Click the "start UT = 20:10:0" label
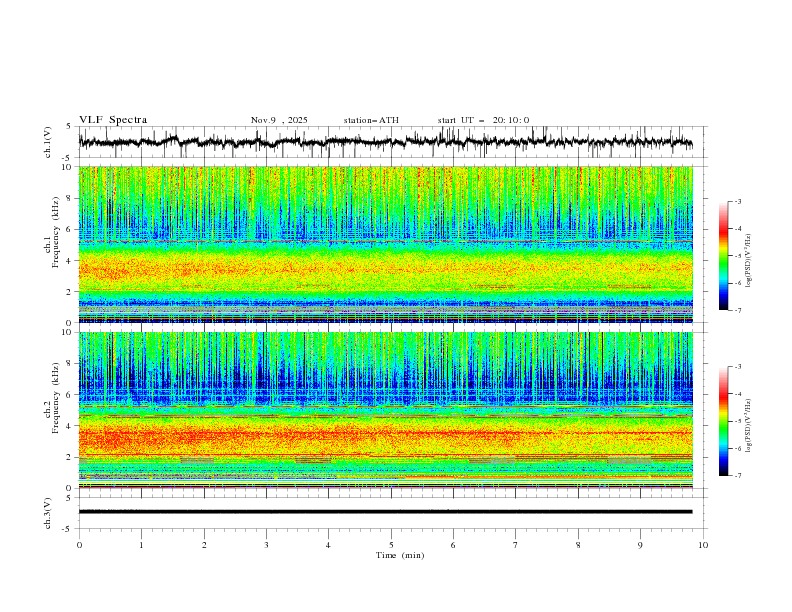 pos(483,120)
